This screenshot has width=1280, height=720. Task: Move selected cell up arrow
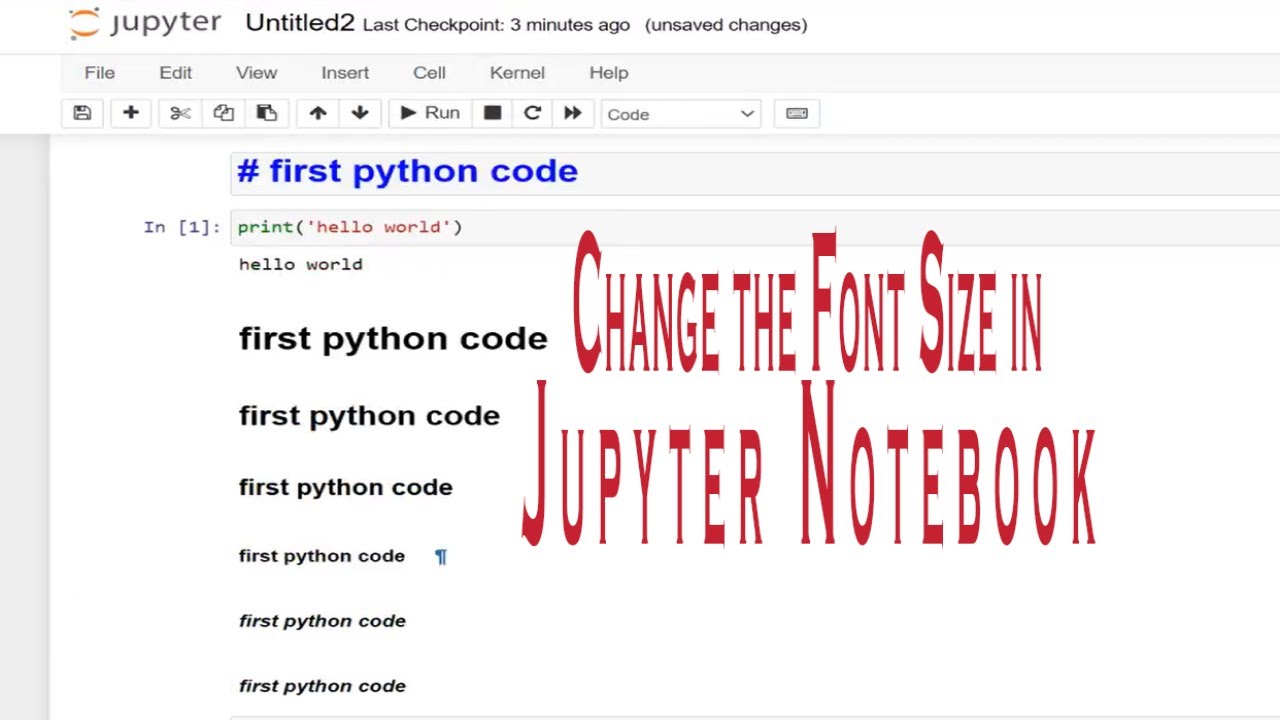coord(318,113)
